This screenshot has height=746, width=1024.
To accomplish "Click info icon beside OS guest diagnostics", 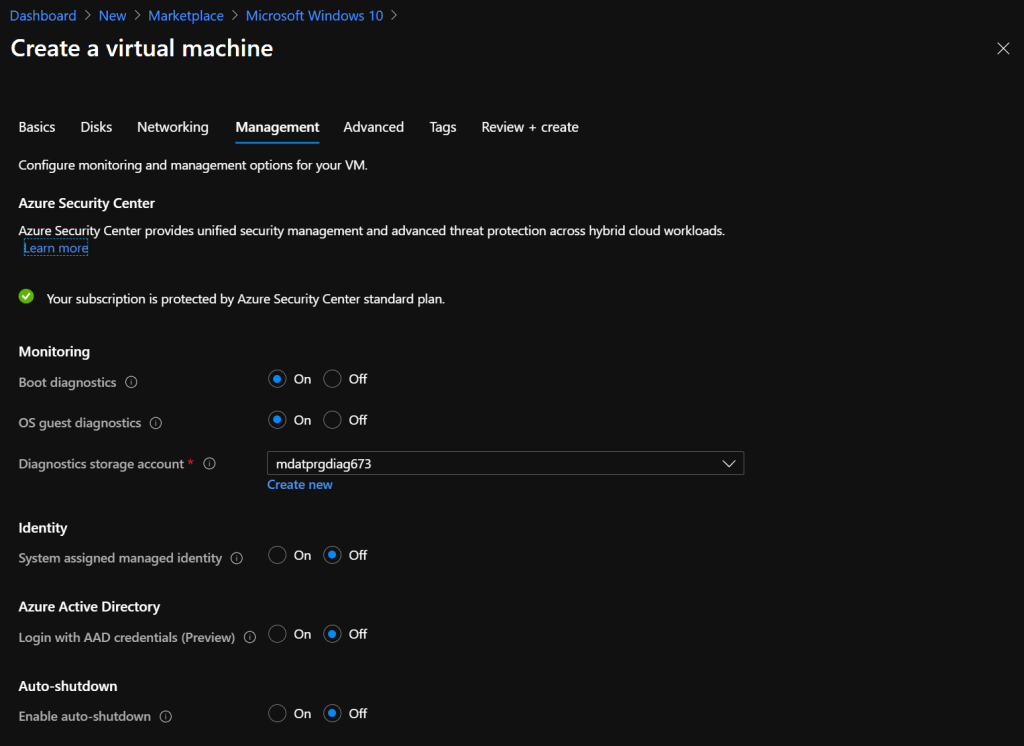I will pos(156,423).
